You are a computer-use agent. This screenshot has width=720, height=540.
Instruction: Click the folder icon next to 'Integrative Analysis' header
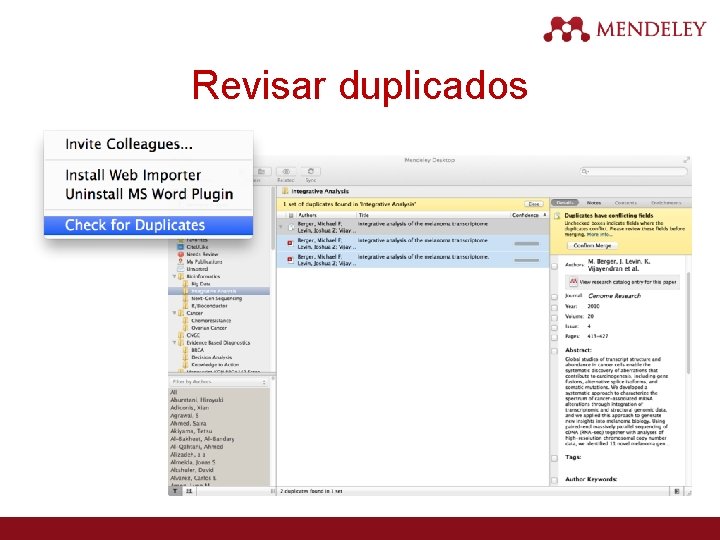coord(285,191)
